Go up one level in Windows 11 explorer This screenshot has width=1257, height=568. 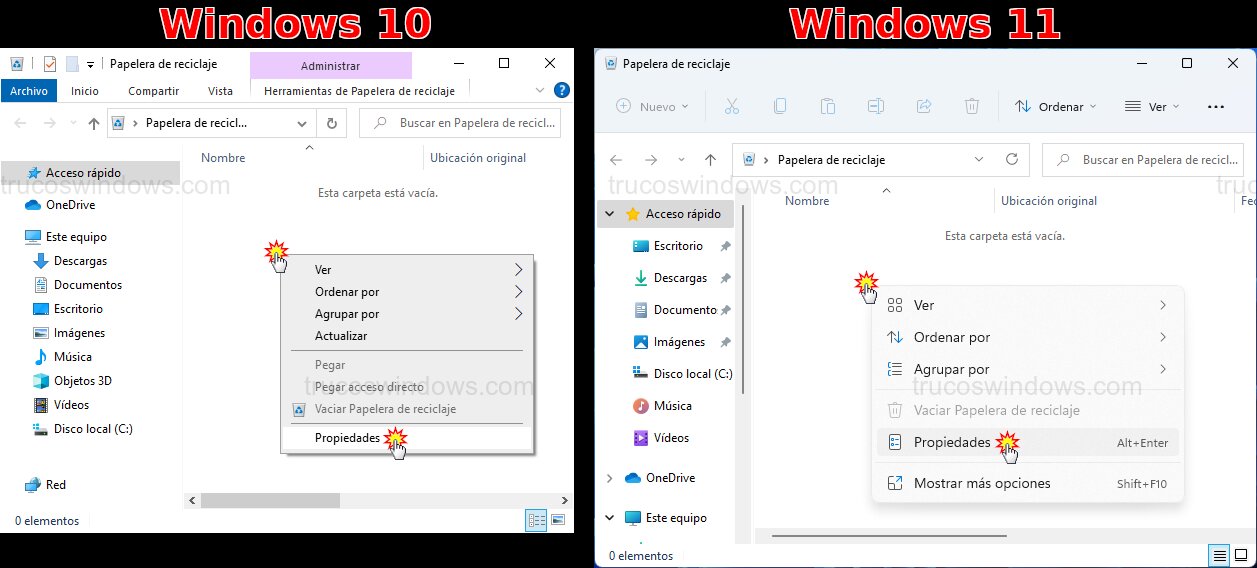click(x=710, y=160)
